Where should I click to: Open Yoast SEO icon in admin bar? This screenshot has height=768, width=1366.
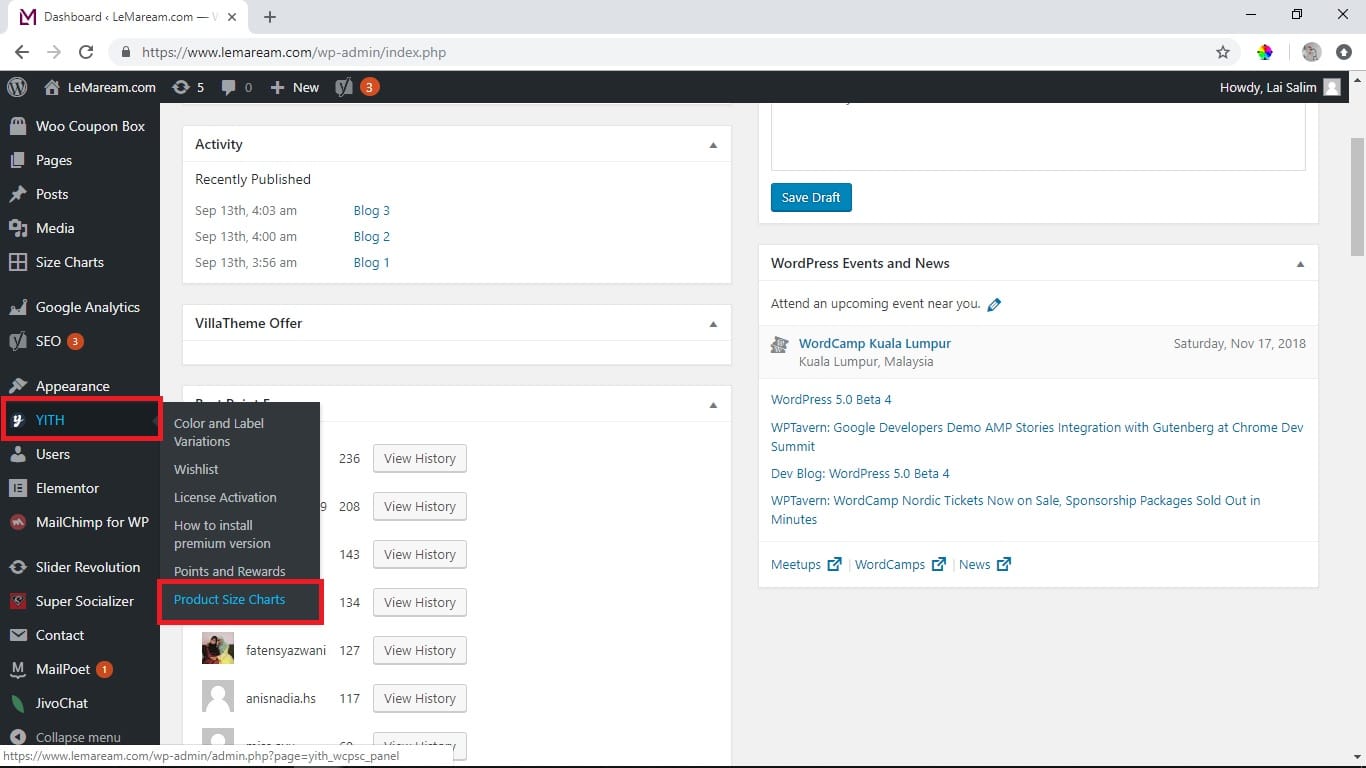(344, 87)
